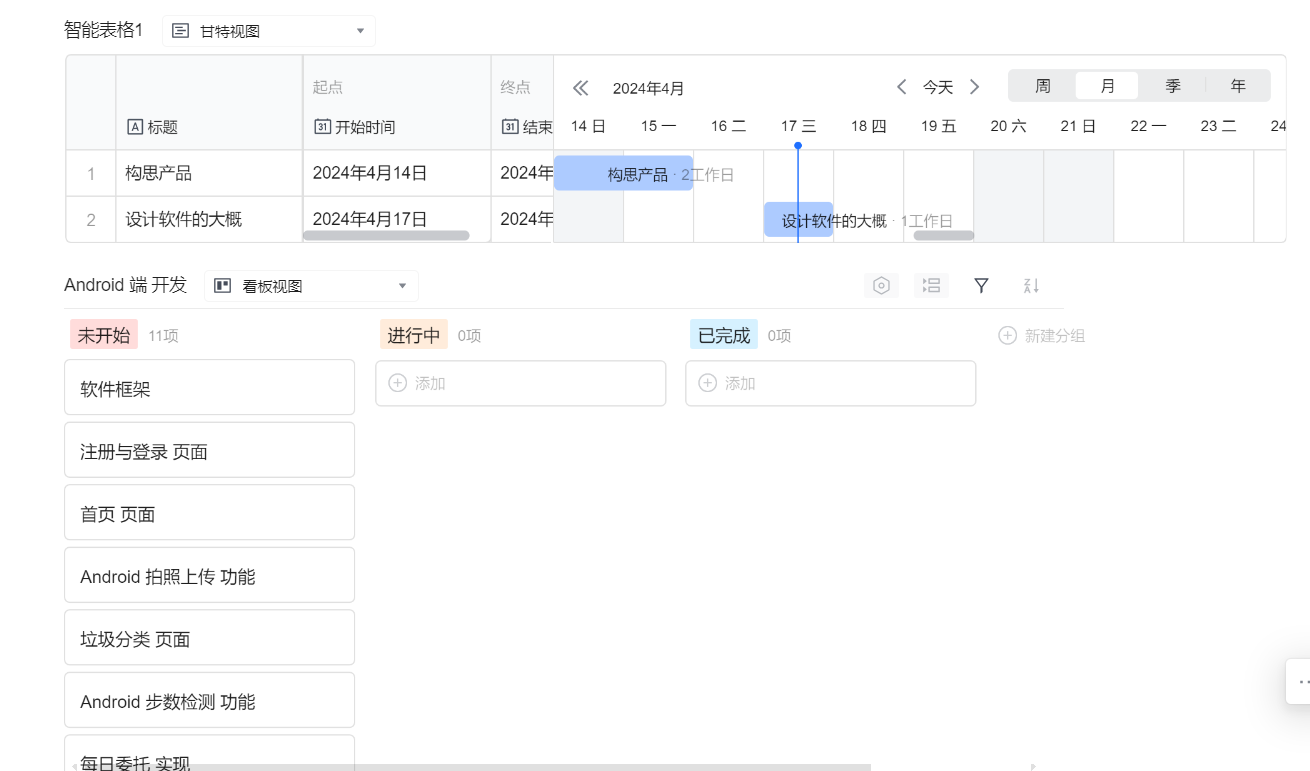Click the plus icon in 已完成 add card

pyautogui.click(x=708, y=383)
